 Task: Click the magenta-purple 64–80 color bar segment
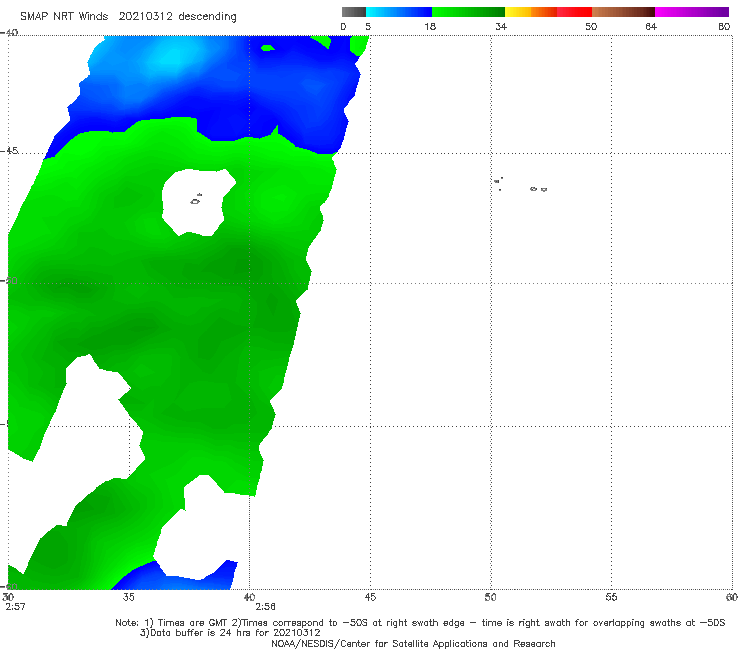tap(692, 12)
